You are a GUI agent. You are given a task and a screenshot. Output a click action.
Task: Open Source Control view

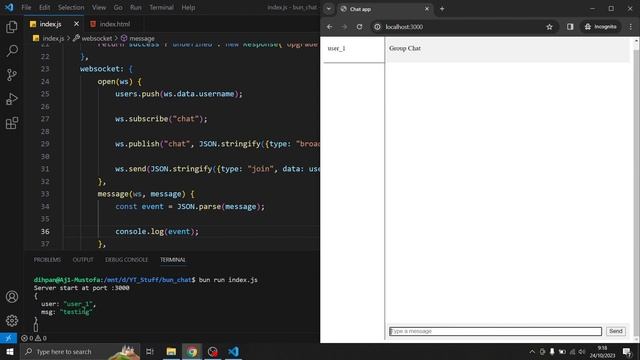click(x=12, y=75)
